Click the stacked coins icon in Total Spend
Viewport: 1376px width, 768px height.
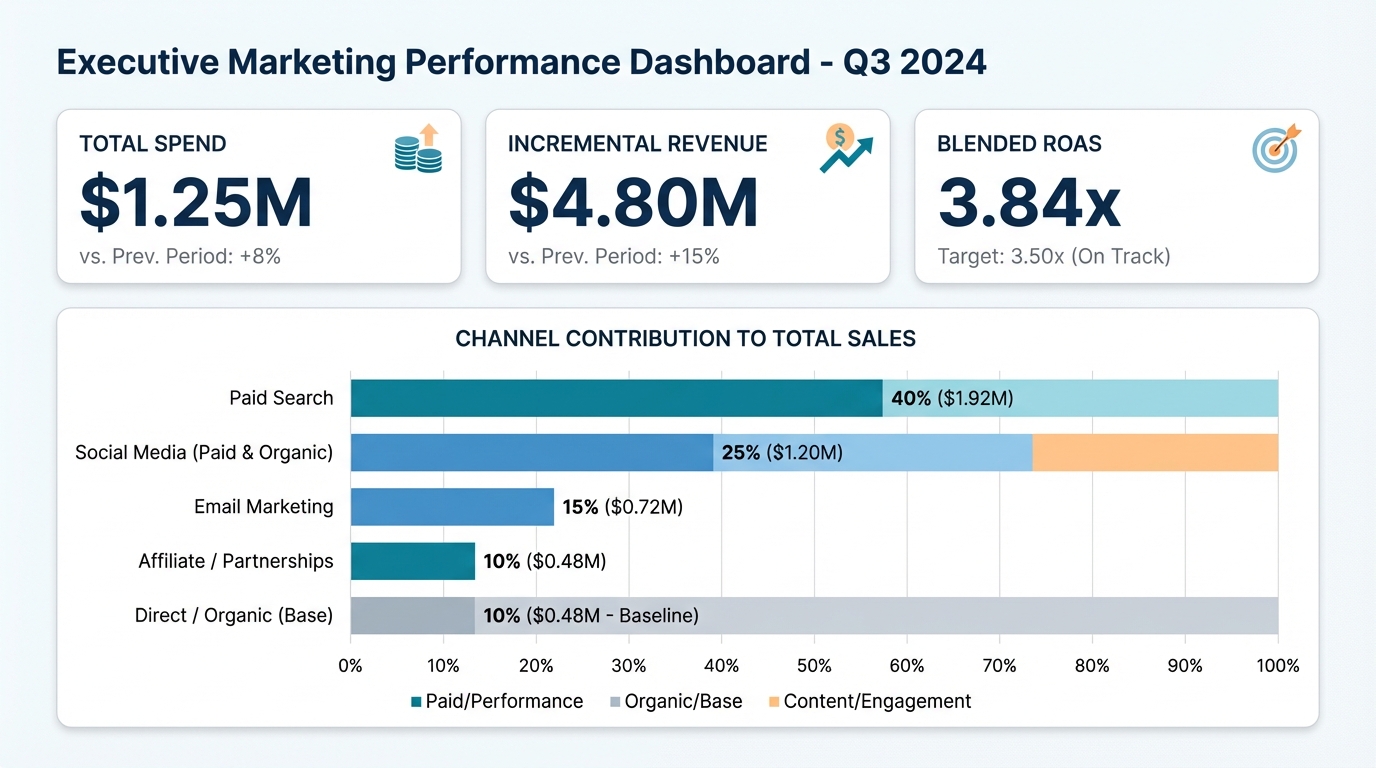[418, 149]
